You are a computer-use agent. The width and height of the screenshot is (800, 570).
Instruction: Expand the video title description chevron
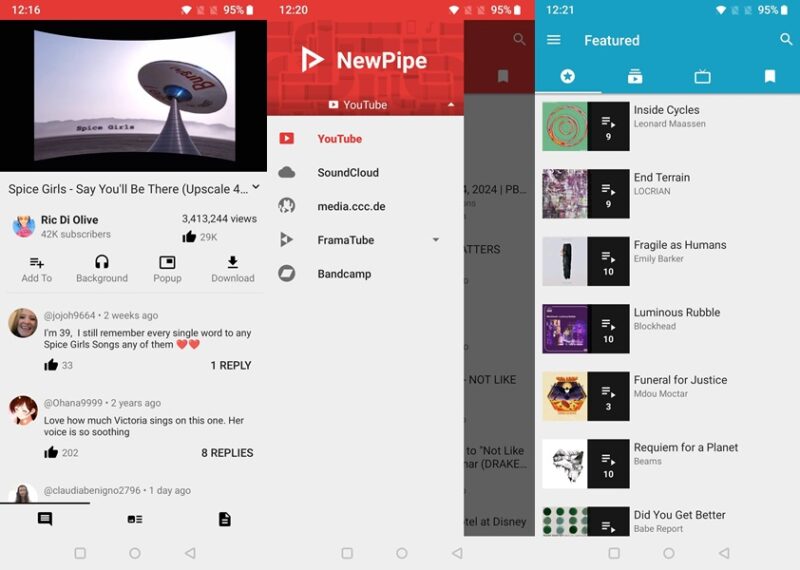click(256, 187)
